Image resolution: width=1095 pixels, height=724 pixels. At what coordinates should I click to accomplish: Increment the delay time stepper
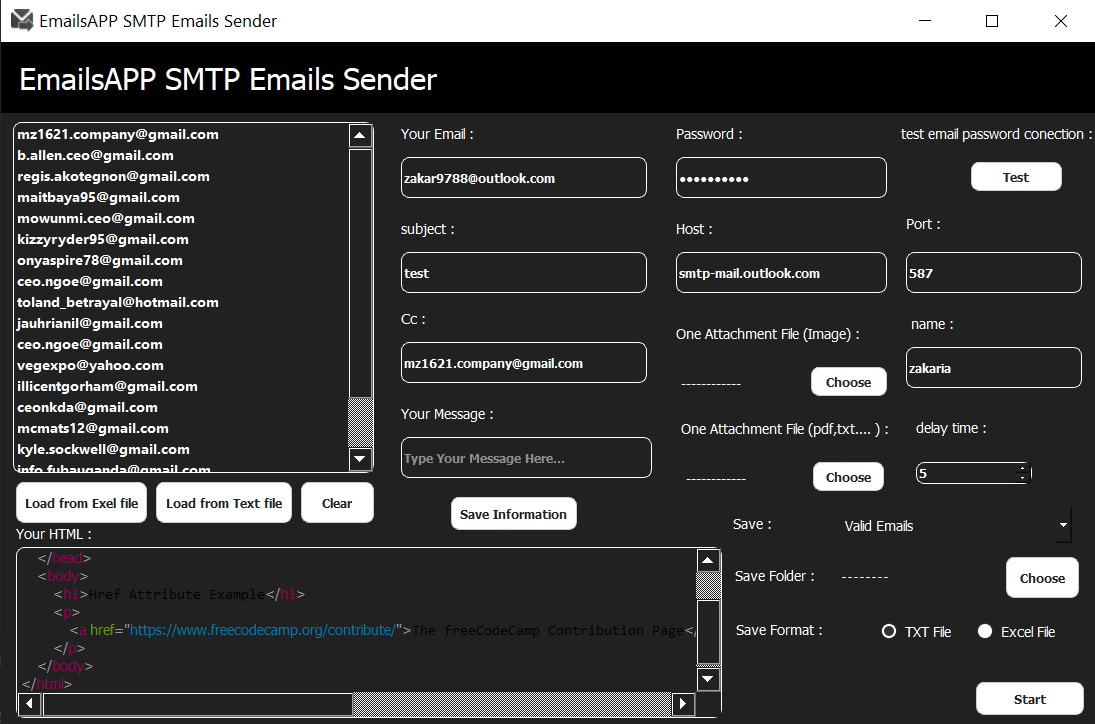(1021, 467)
